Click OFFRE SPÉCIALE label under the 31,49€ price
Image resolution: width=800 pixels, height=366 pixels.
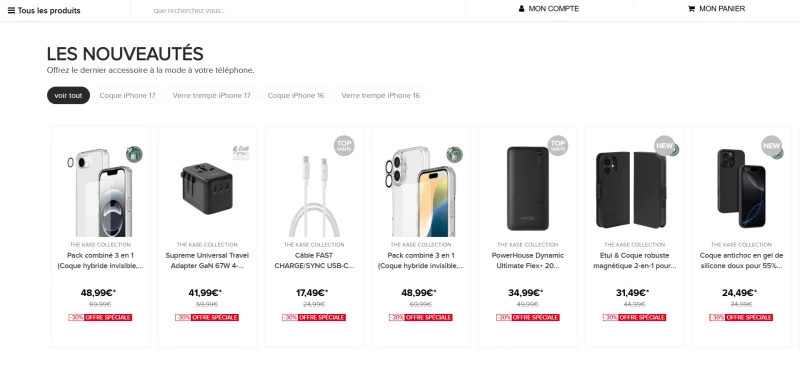tap(642, 318)
